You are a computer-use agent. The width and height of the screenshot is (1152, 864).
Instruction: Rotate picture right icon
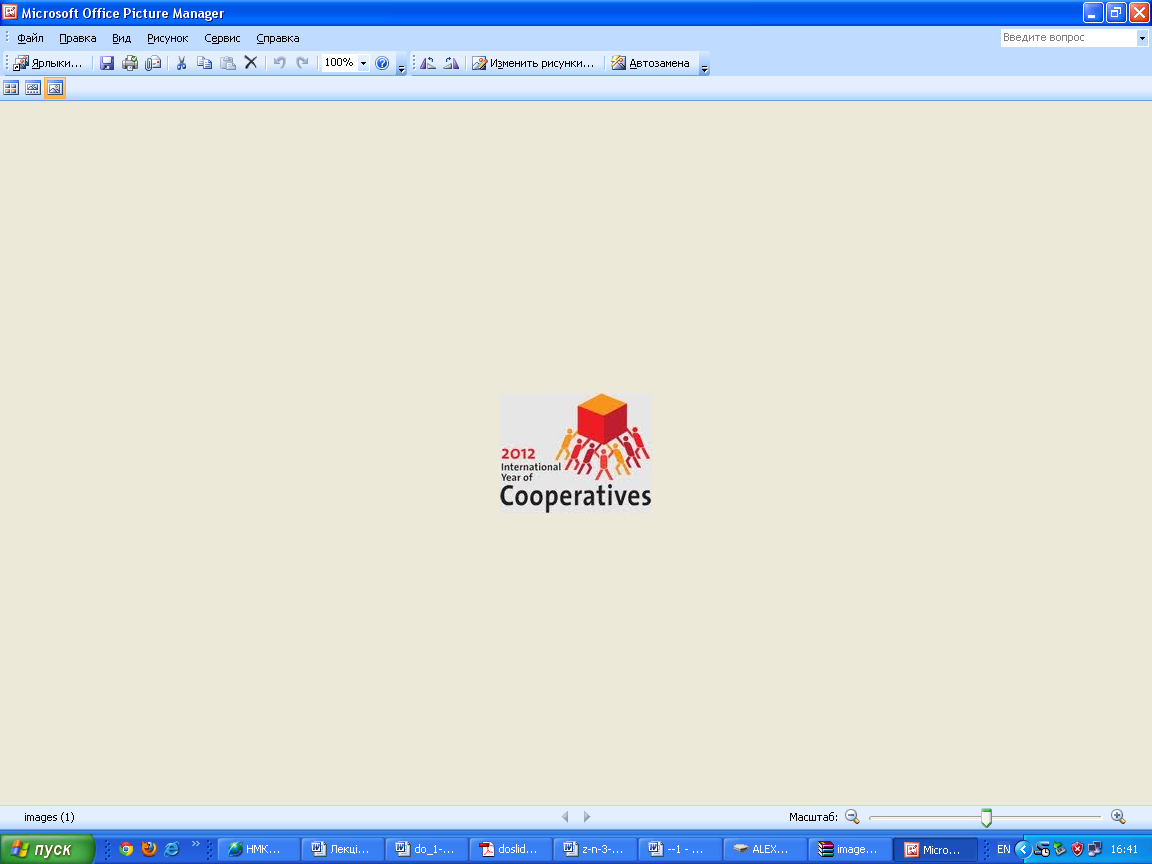(451, 63)
